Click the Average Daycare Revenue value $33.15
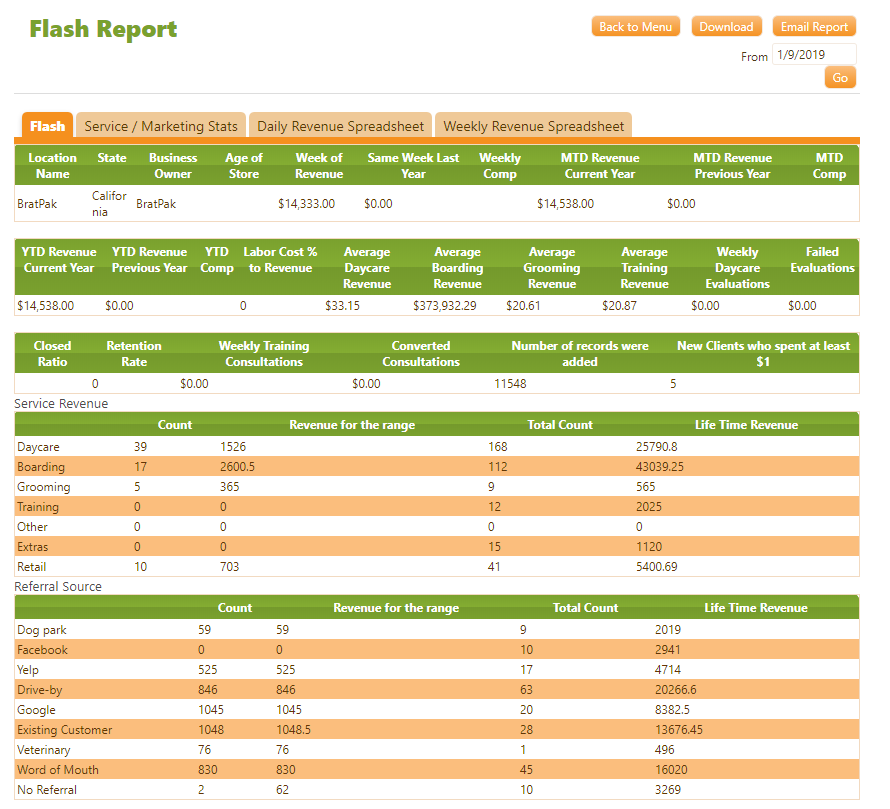 click(x=342, y=306)
